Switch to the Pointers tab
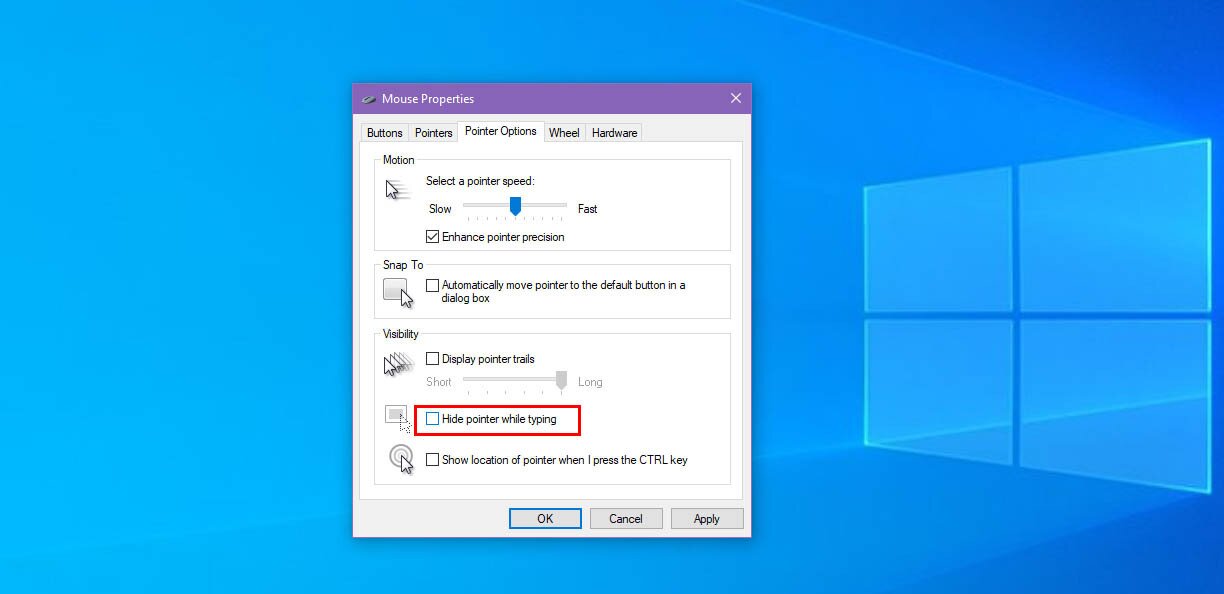This screenshot has height=594, width=1224. pyautogui.click(x=433, y=132)
